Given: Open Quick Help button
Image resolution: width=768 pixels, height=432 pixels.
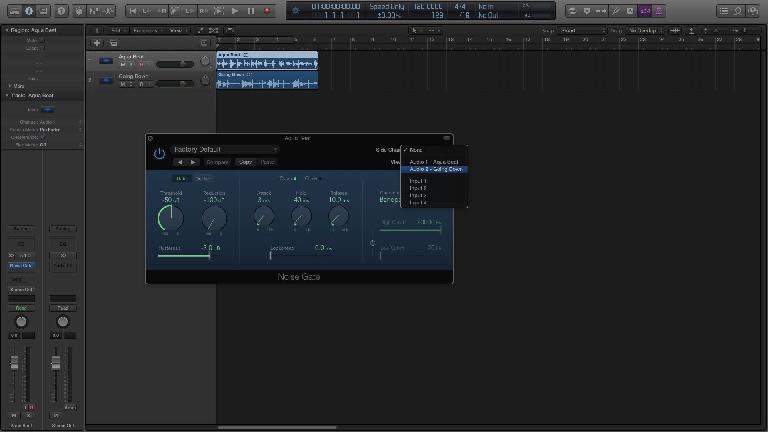Looking at the screenshot, I should [61, 11].
